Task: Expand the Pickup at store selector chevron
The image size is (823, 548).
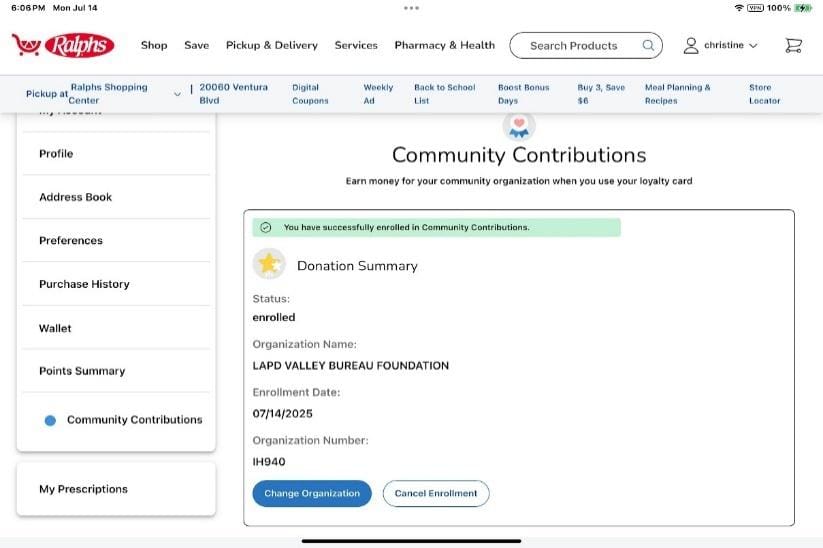Action: [177, 94]
